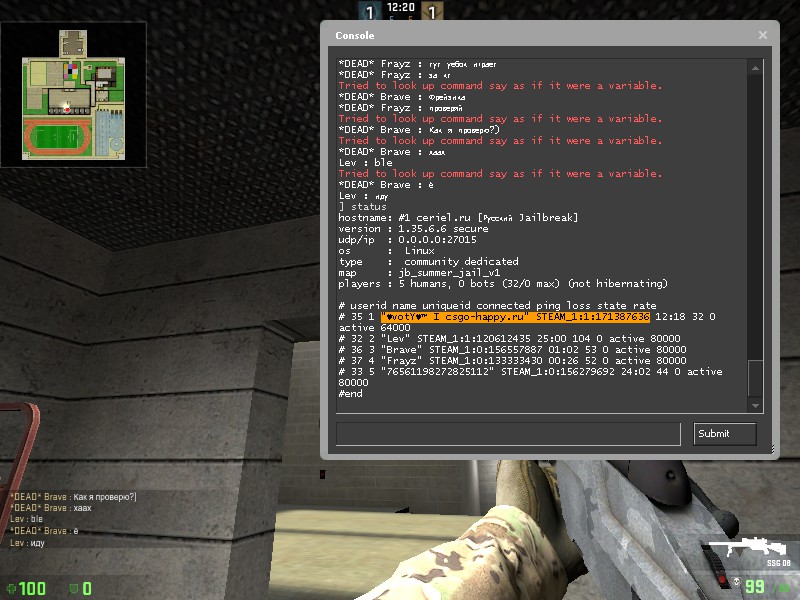Image resolution: width=800 pixels, height=600 pixels.
Task: Click the round timer showing 12:20
Action: tap(400, 7)
